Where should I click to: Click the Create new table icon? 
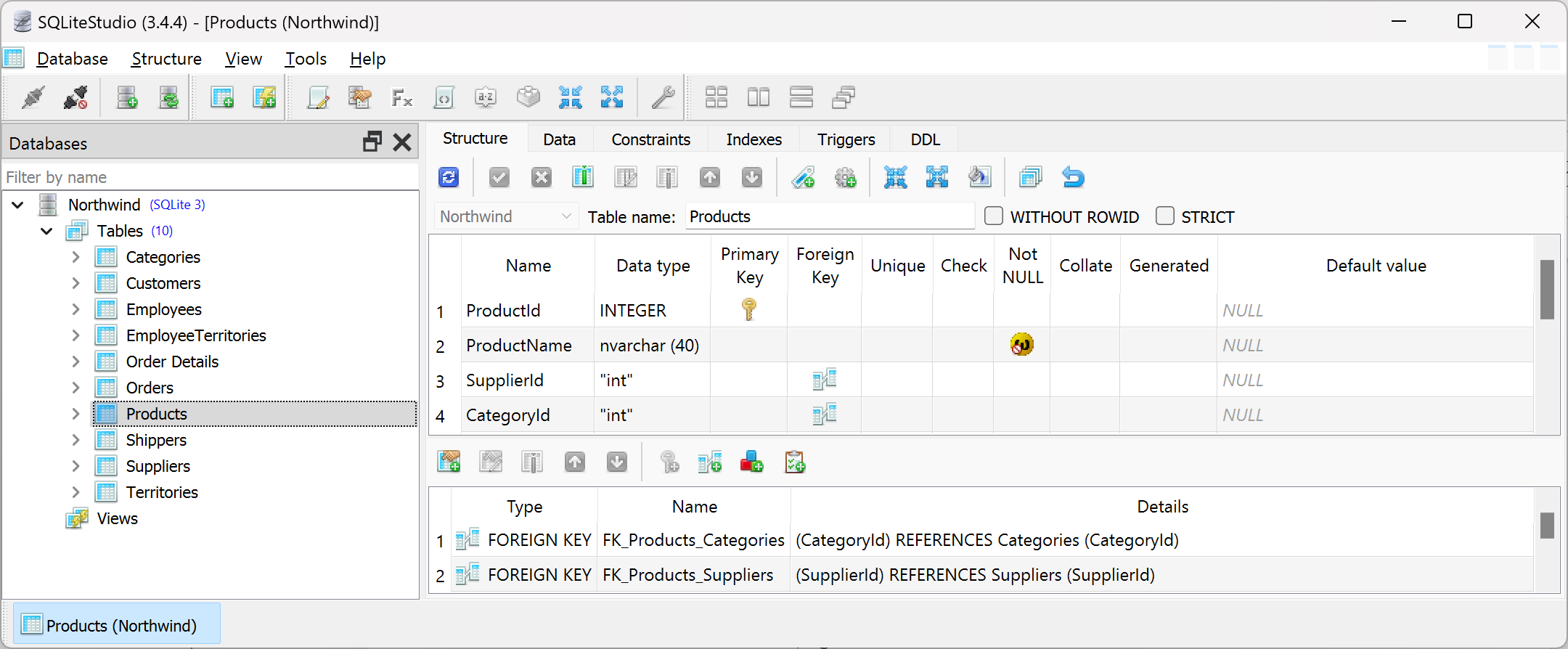point(221,97)
